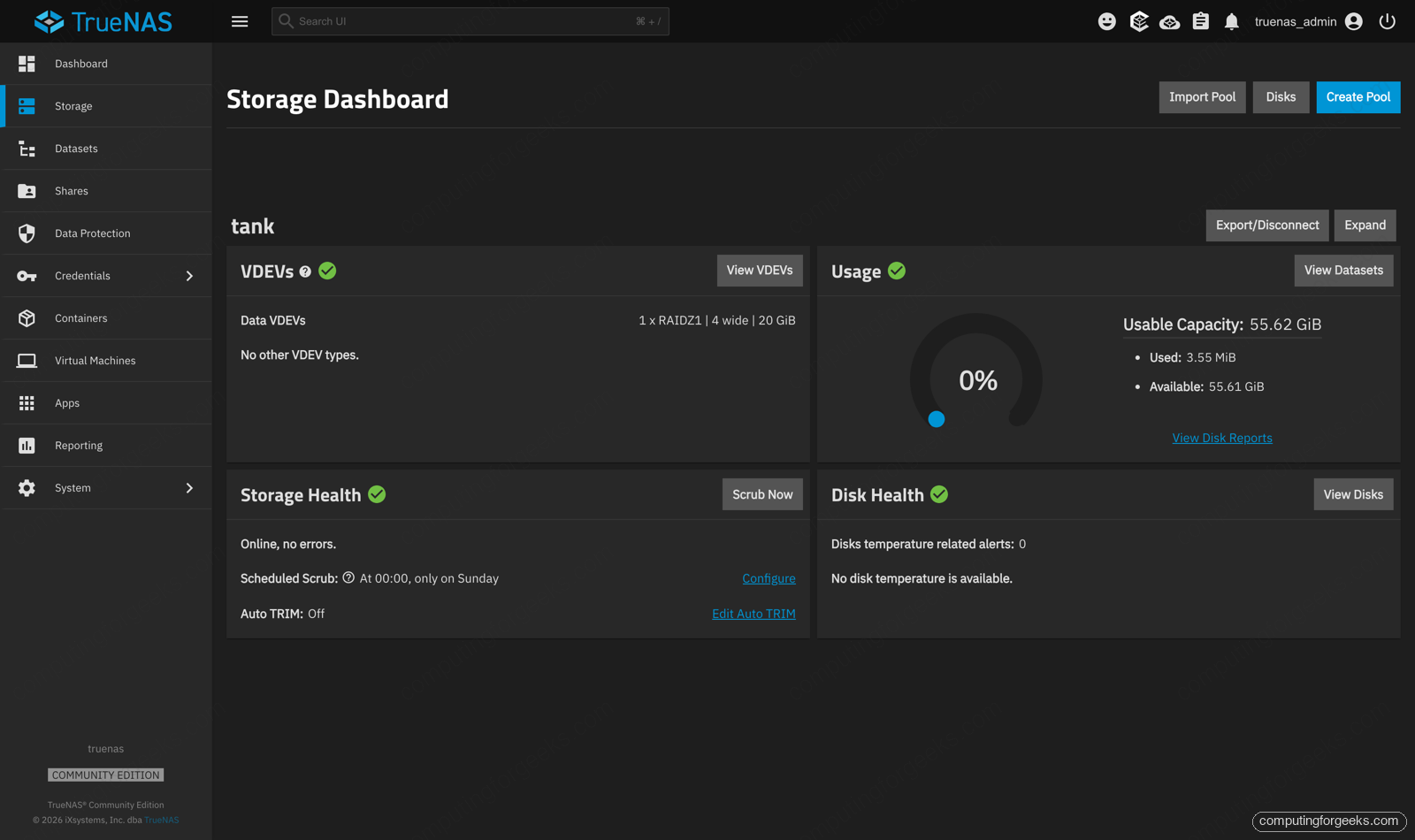Click the 1 x RAIDZ1 layout text
This screenshot has height=840, width=1415.
tap(717, 320)
